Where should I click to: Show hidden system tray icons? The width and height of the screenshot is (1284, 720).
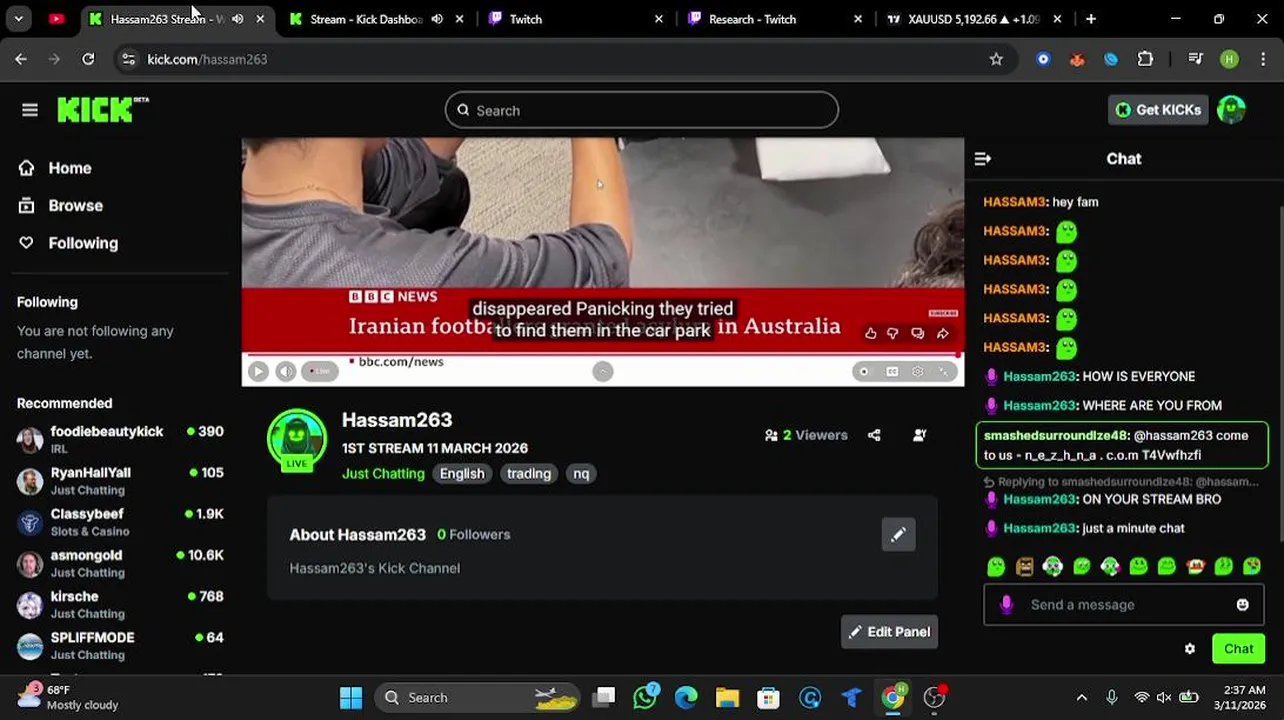coord(1081,697)
